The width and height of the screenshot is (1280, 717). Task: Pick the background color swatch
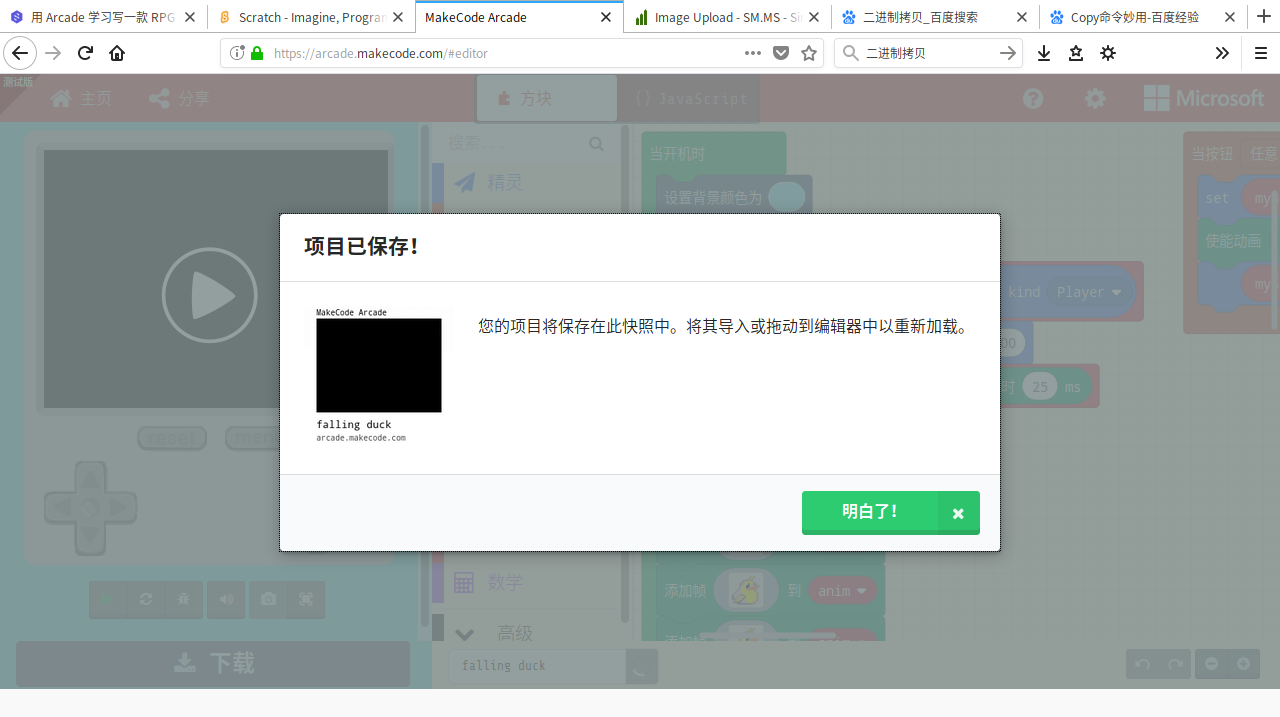coord(787,197)
